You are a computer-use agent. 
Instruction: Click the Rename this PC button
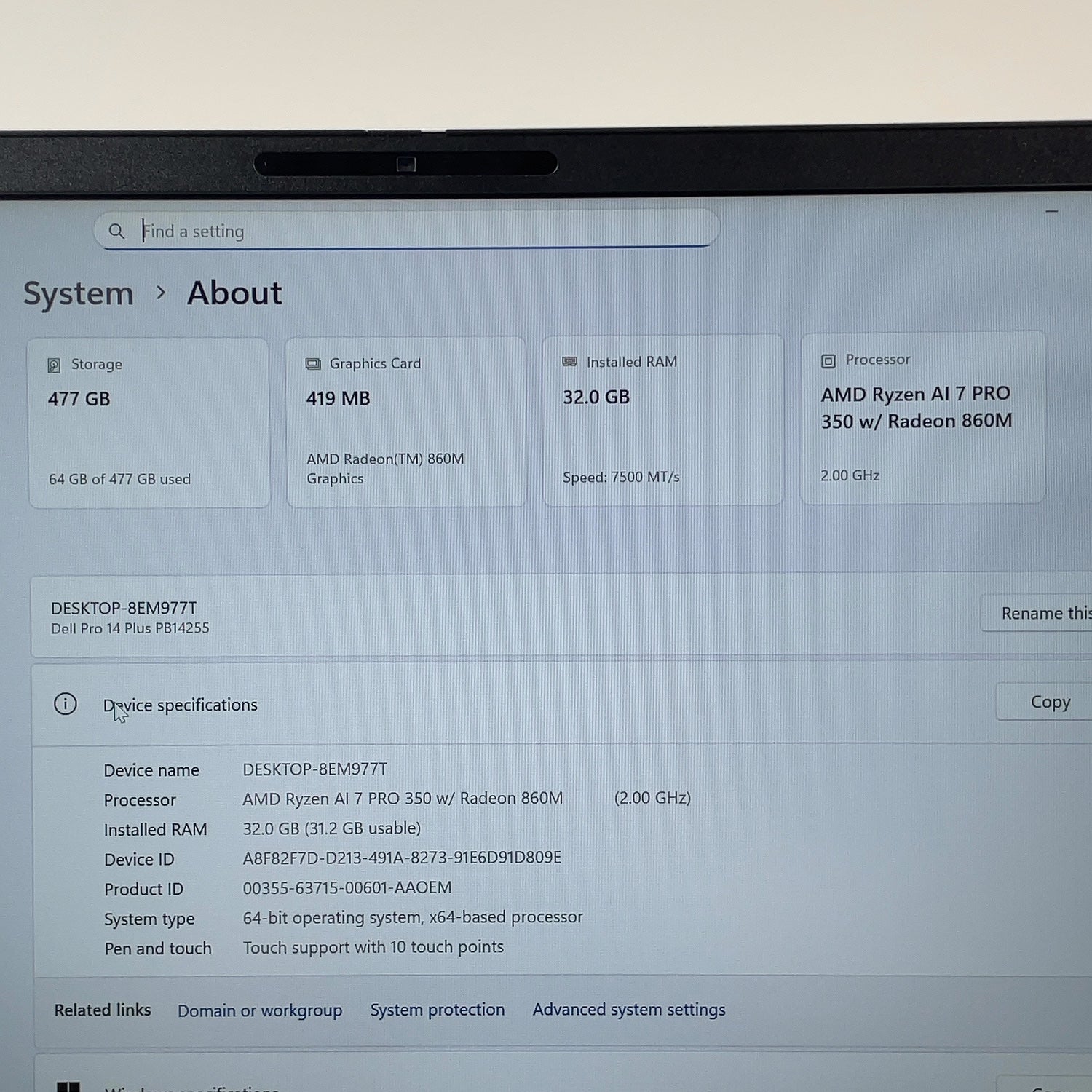click(x=1037, y=613)
